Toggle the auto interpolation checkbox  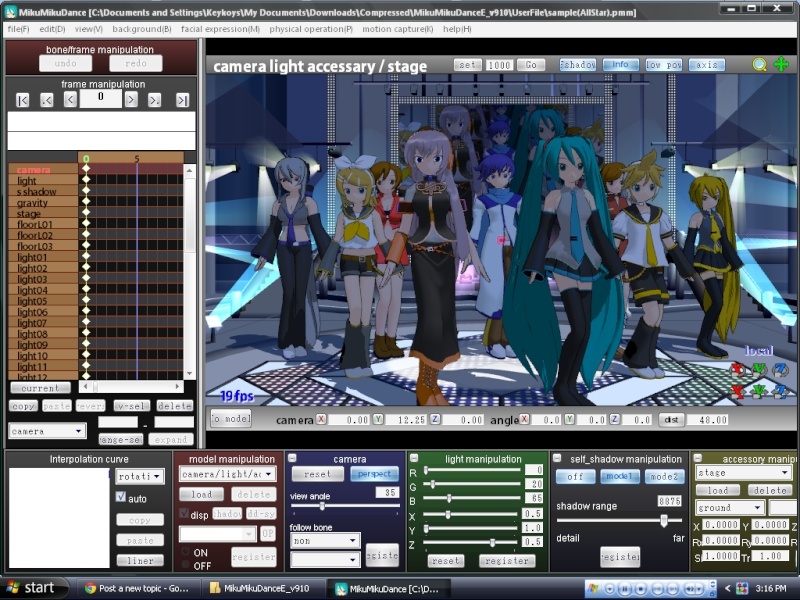click(121, 497)
